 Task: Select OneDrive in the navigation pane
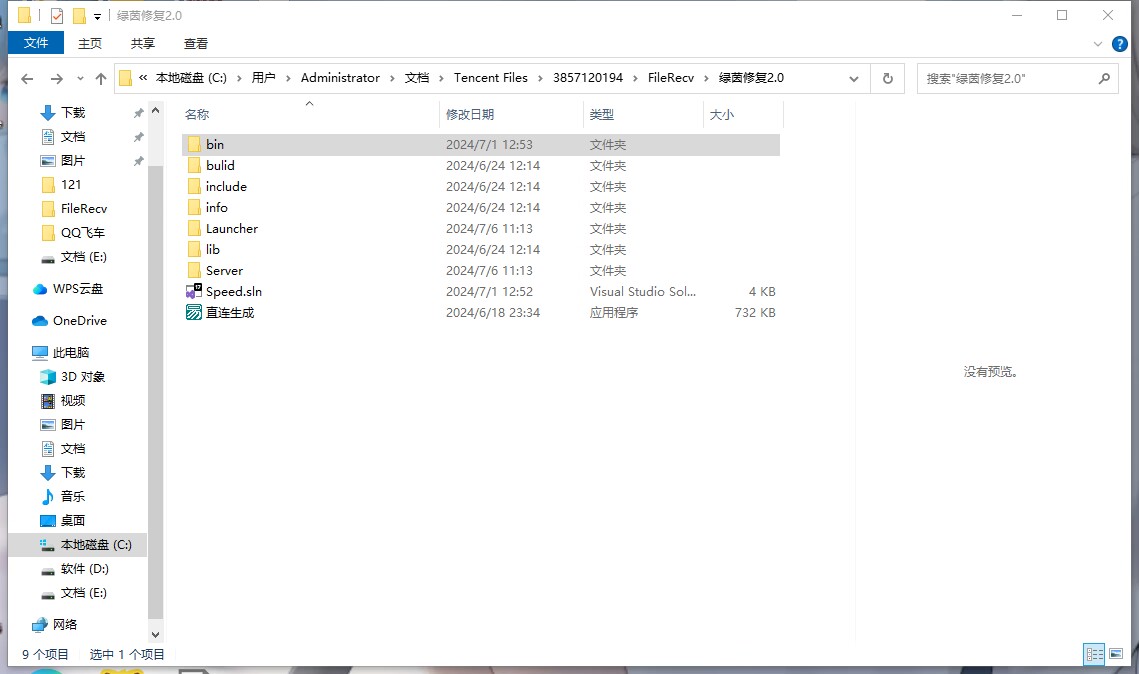(x=79, y=321)
